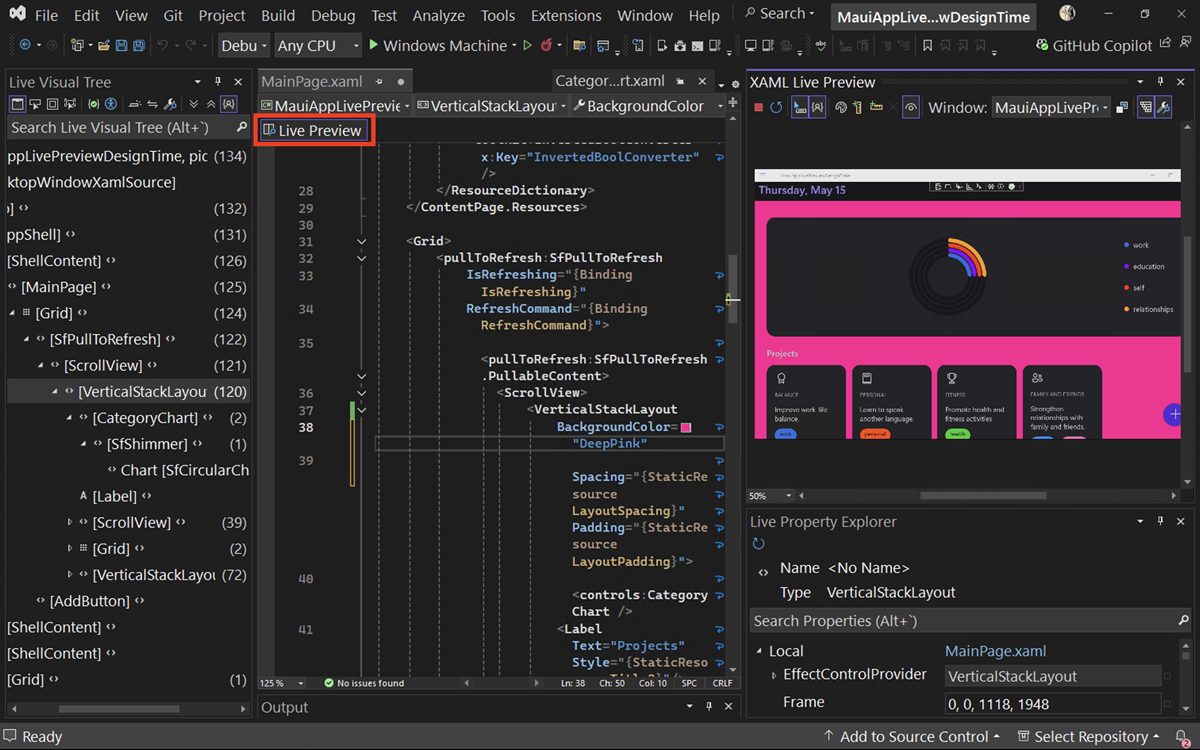Open MainPage.xaml via Live Property Explorer link
Screen dimensions: 1200x750
coord(996,651)
